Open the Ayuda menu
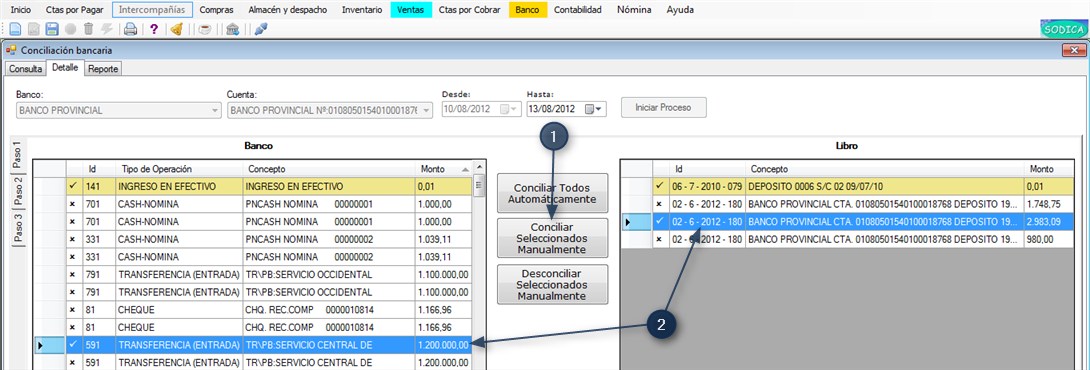The width and height of the screenshot is (1090, 370). (x=680, y=10)
